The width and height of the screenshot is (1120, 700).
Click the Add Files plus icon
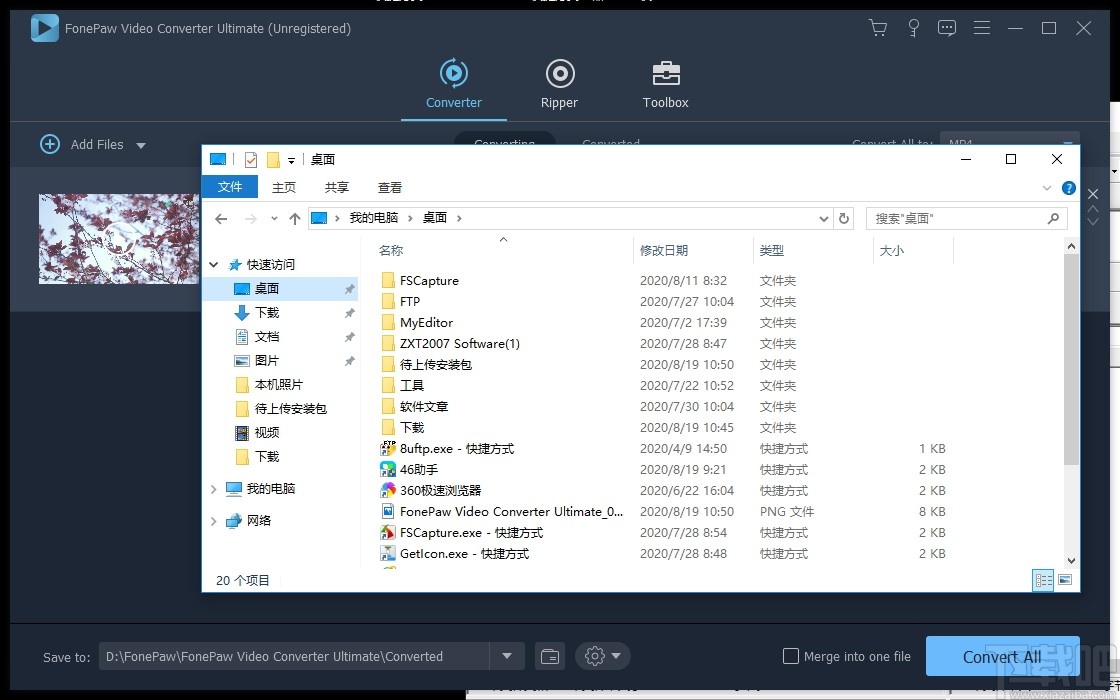[50, 144]
